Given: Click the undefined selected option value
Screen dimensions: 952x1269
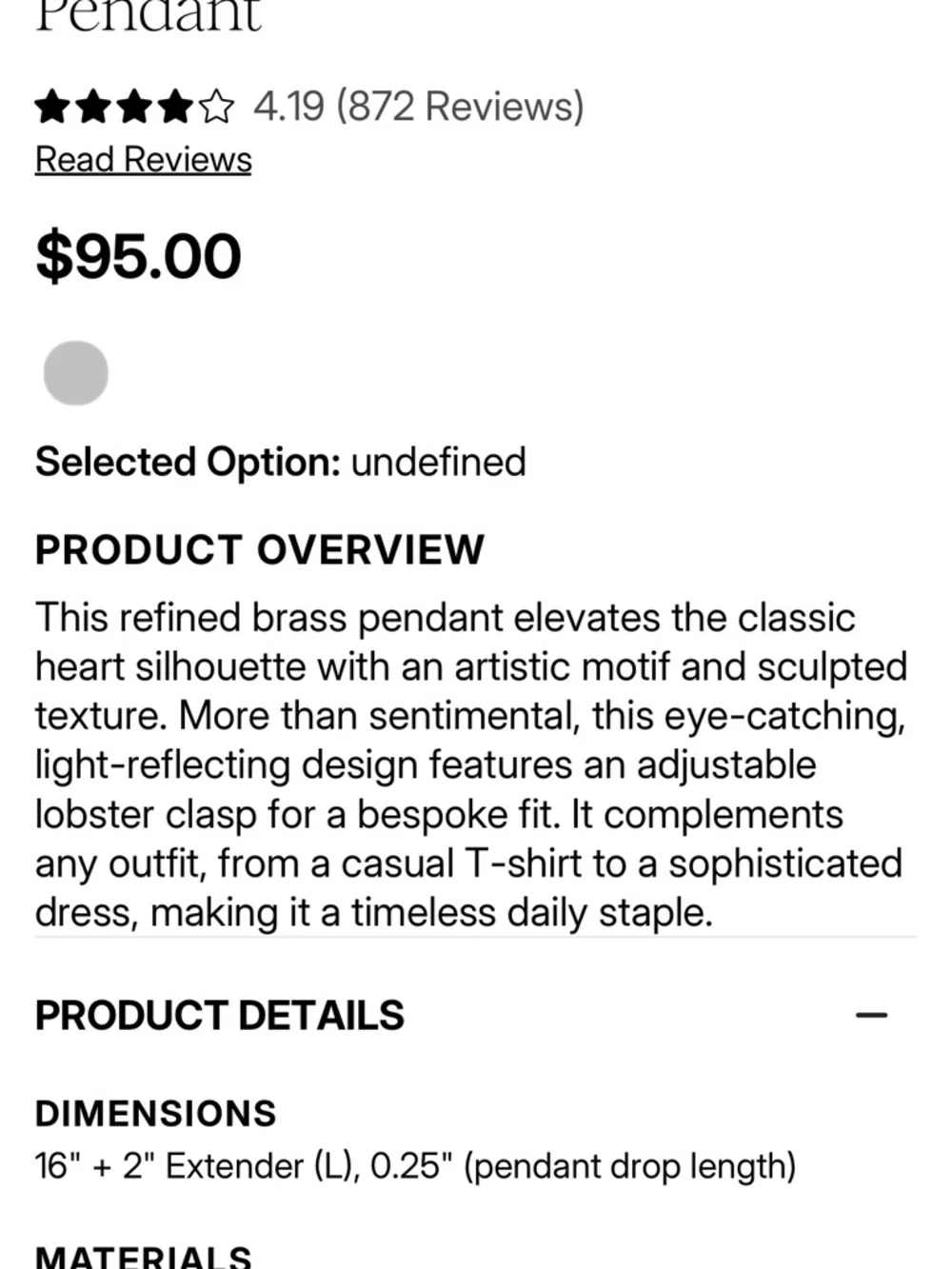Looking at the screenshot, I should tap(438, 463).
